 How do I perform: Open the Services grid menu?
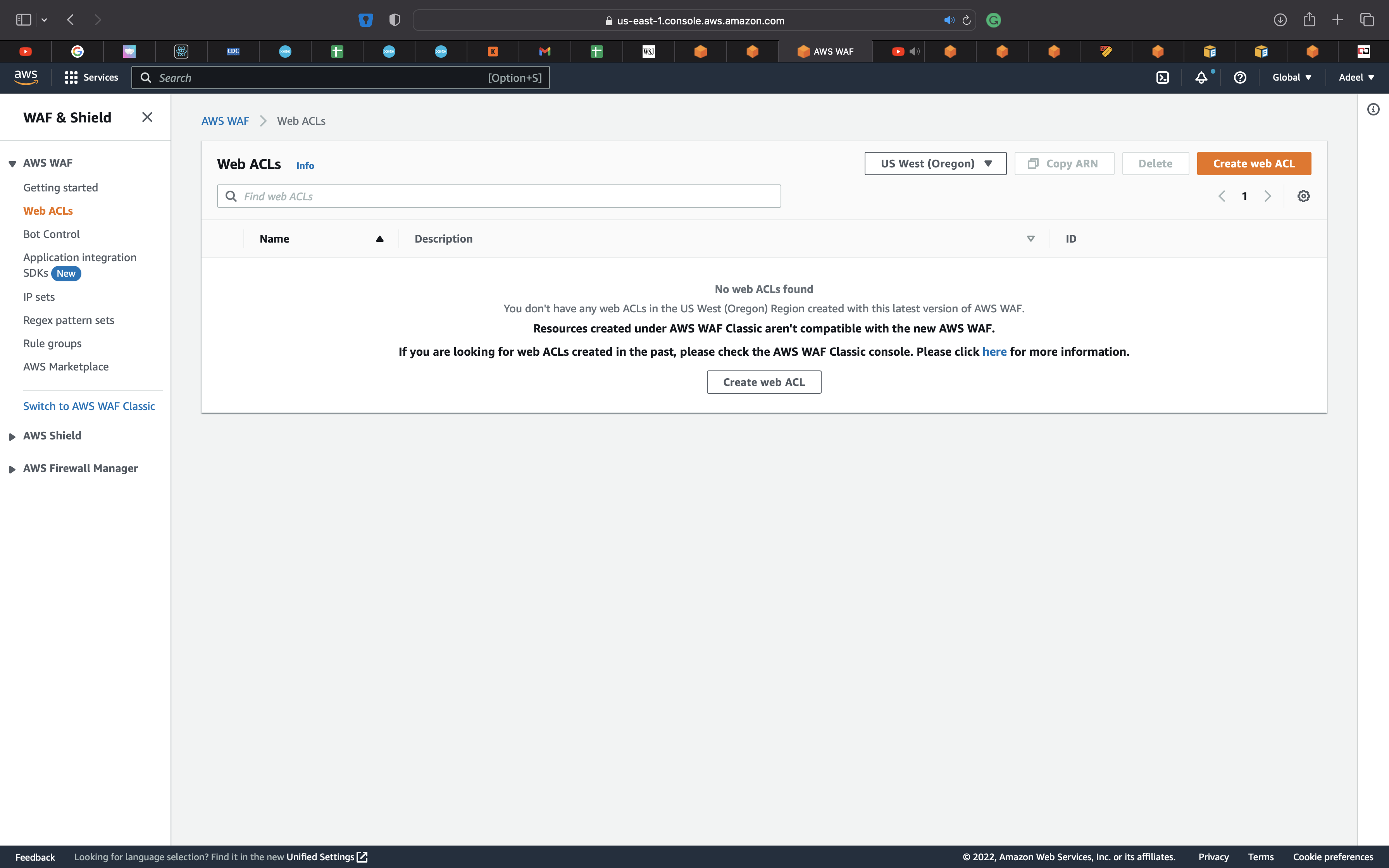point(91,77)
